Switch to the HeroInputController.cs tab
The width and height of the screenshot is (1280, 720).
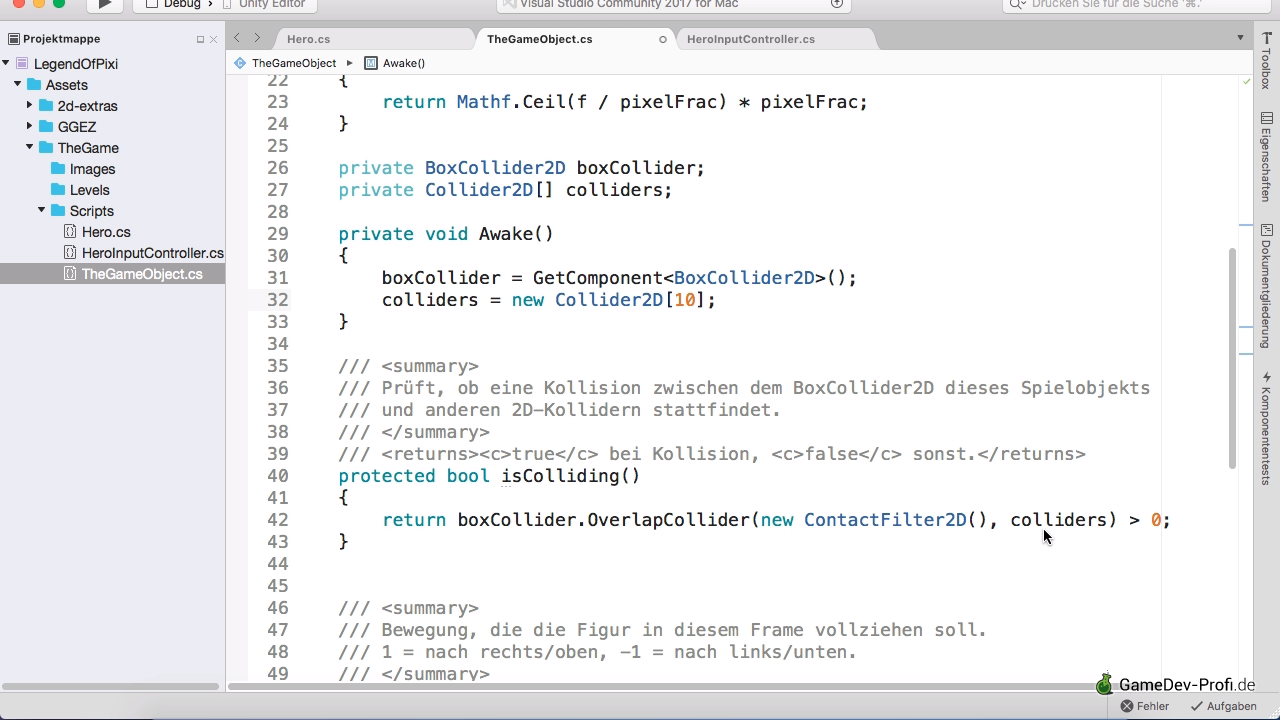[750, 39]
